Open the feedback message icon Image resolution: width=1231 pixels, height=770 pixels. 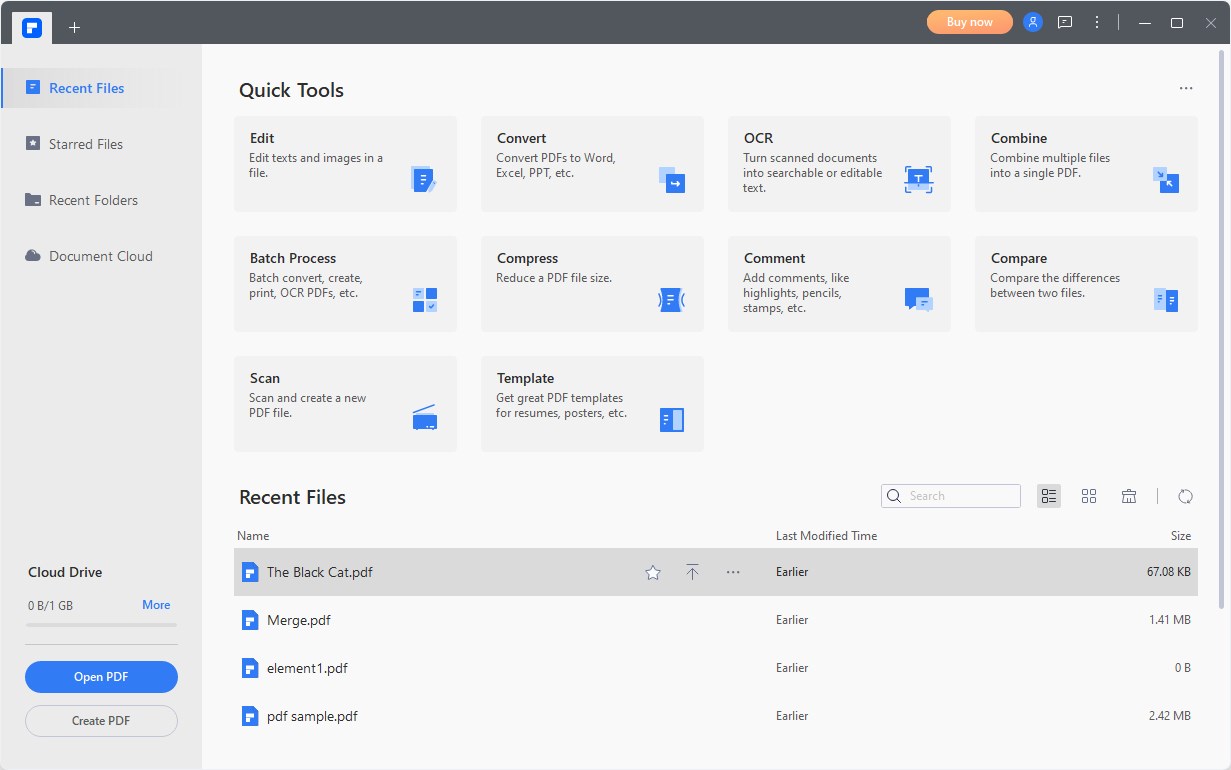coord(1065,22)
